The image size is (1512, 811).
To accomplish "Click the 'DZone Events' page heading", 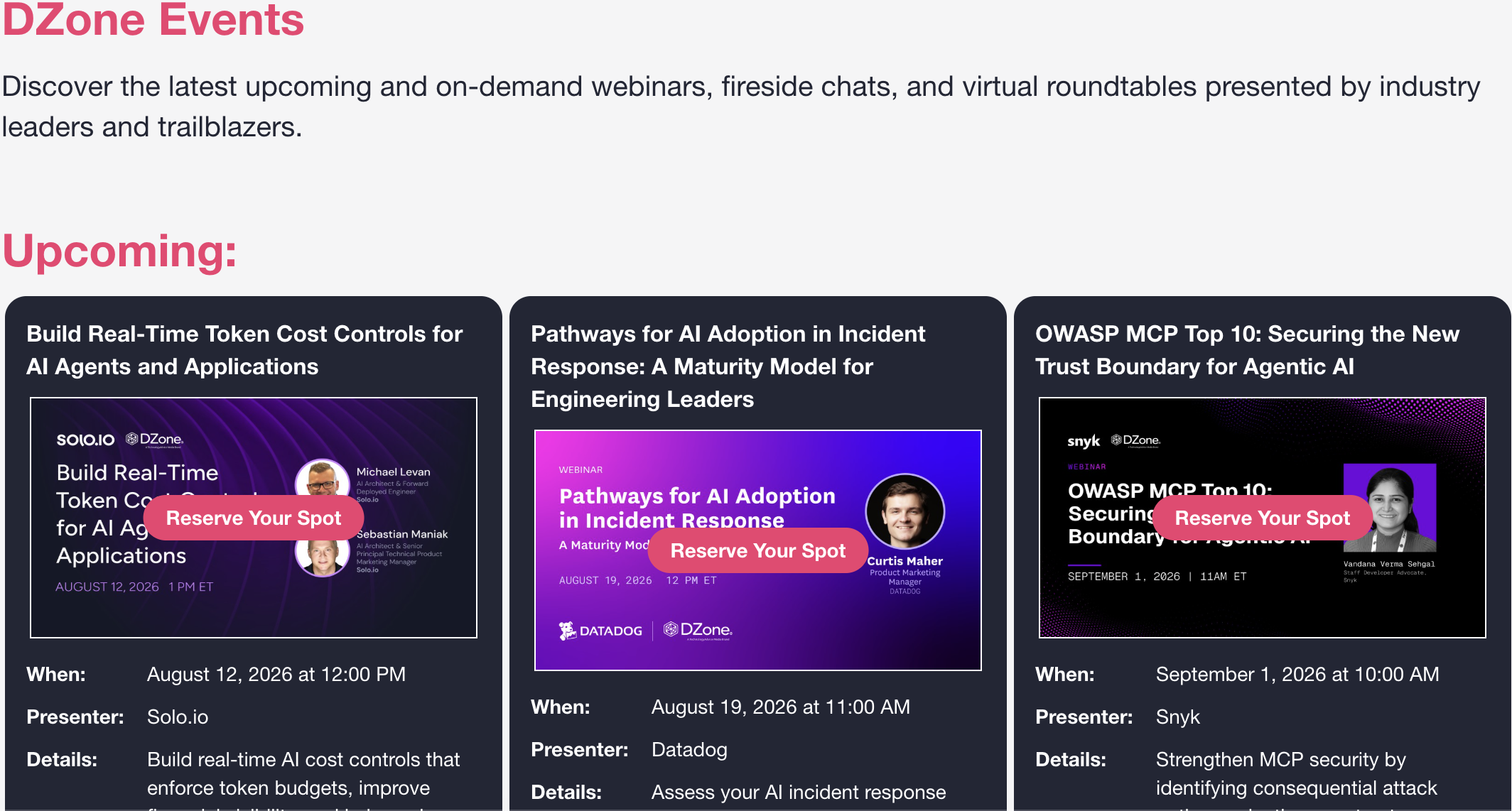I will [x=153, y=19].
